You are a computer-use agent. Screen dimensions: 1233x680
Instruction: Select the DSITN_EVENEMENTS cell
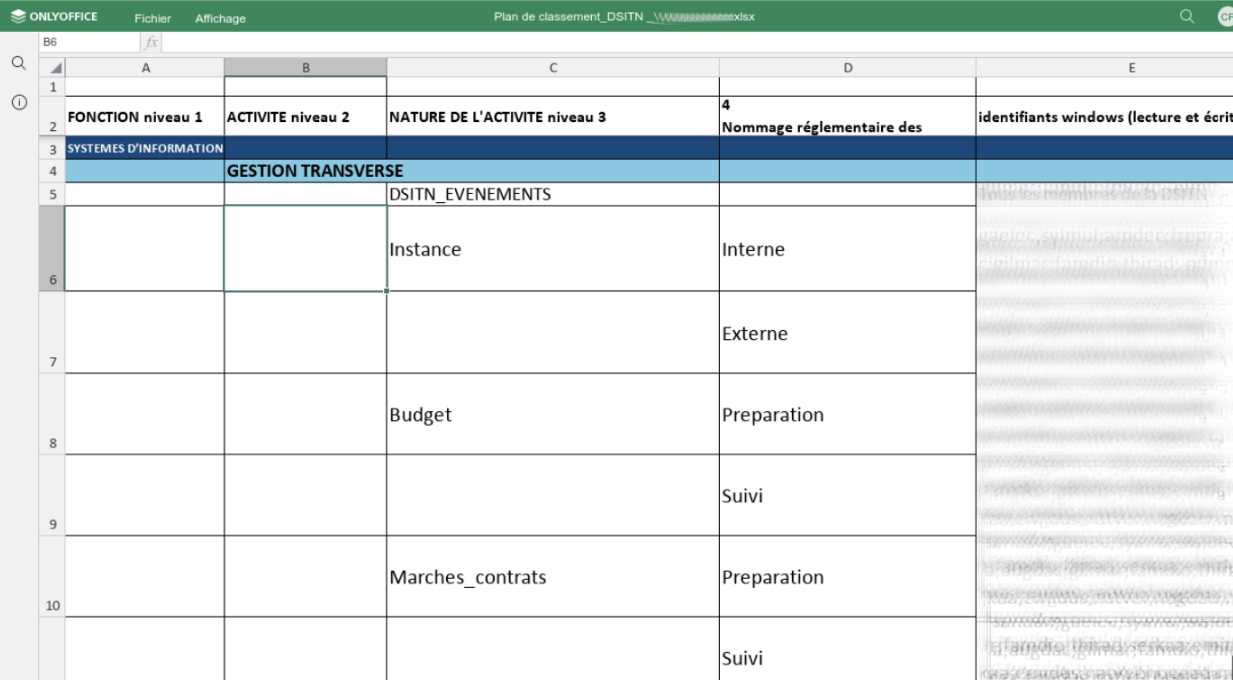tap(551, 194)
